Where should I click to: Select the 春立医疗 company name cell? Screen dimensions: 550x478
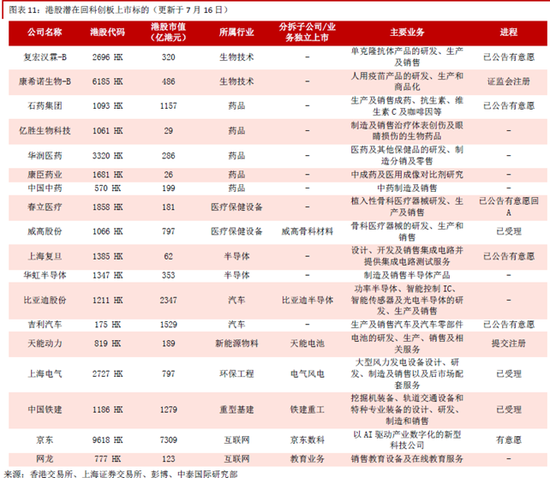45,207
